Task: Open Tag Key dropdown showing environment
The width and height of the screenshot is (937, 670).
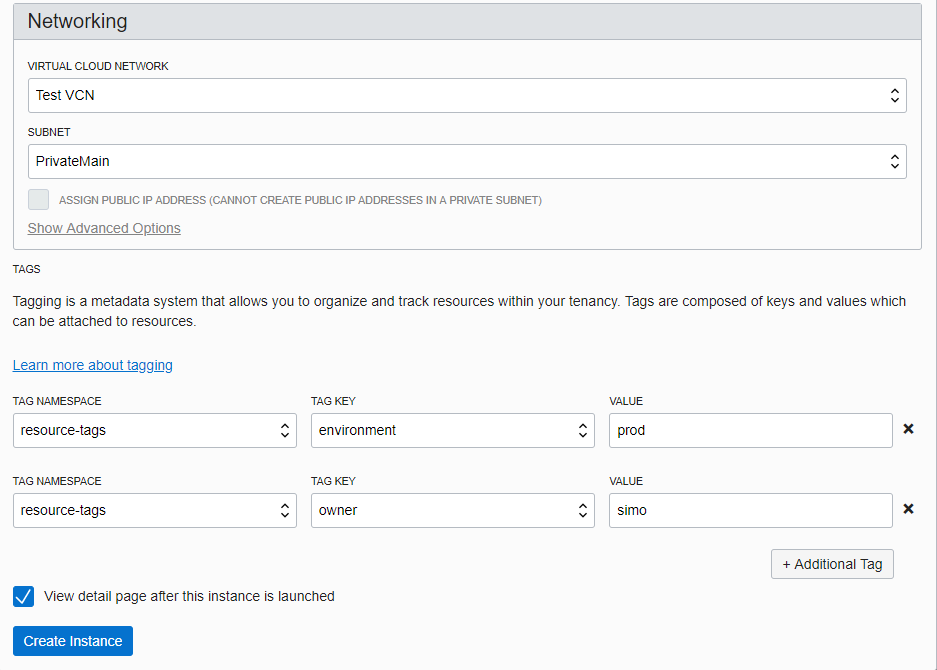Action: pyautogui.click(x=452, y=430)
